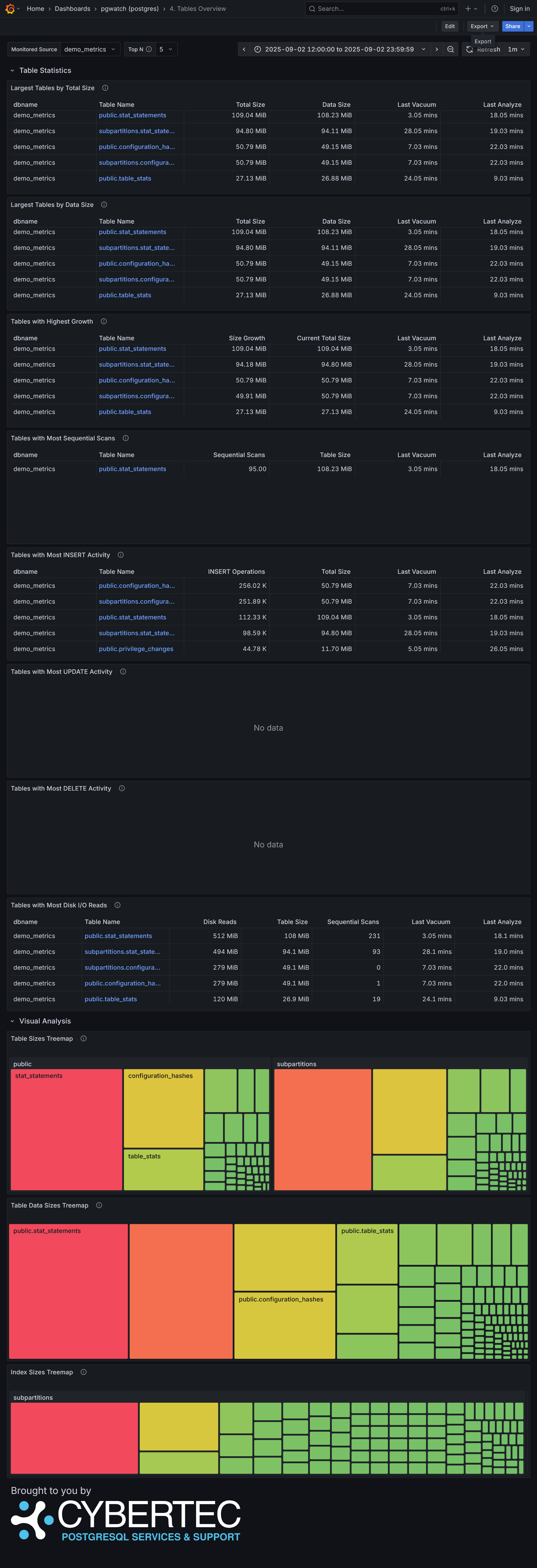Collapse the Table Statistics row

12,71
